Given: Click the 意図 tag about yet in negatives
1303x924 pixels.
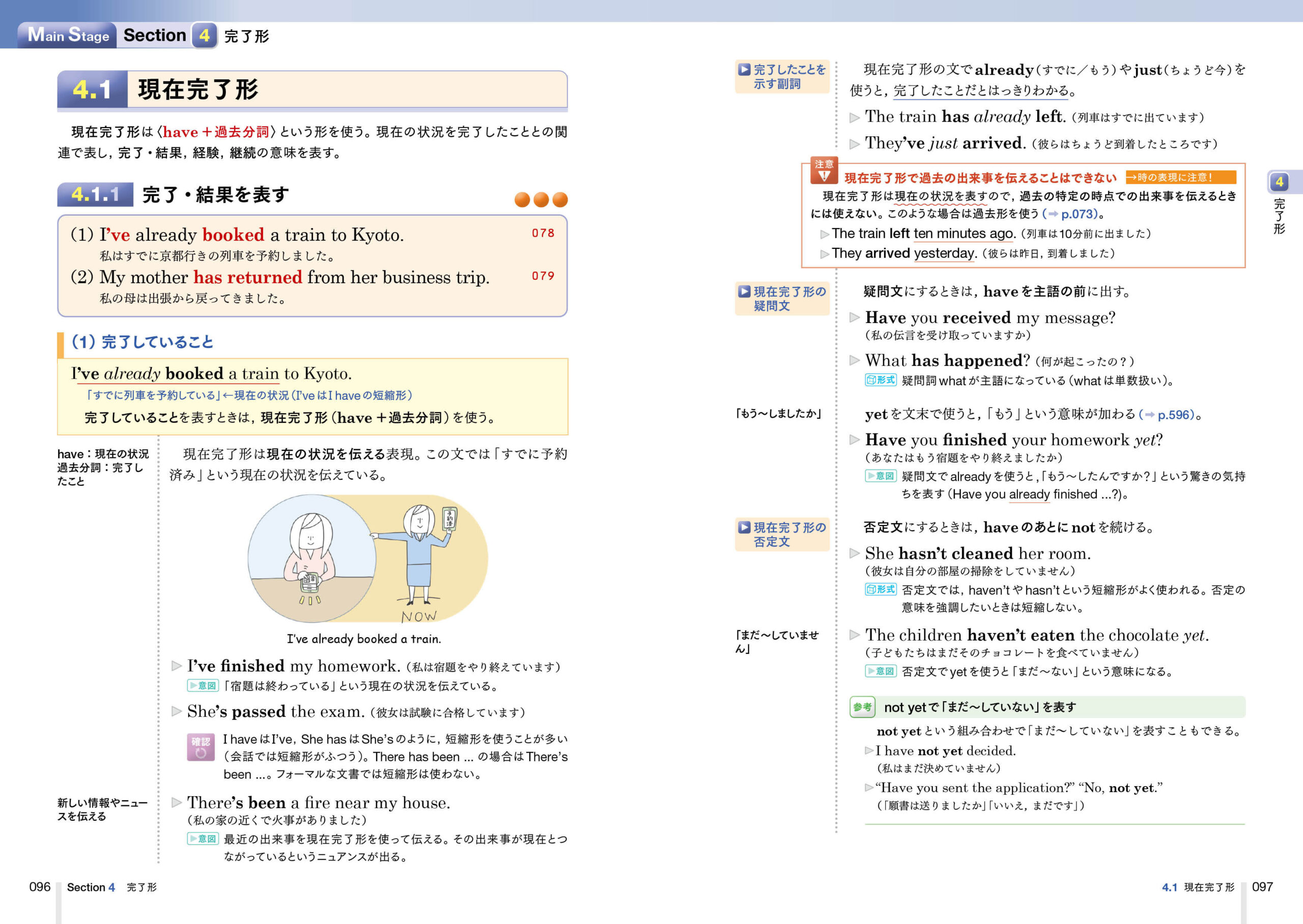Looking at the screenshot, I should tap(881, 671).
